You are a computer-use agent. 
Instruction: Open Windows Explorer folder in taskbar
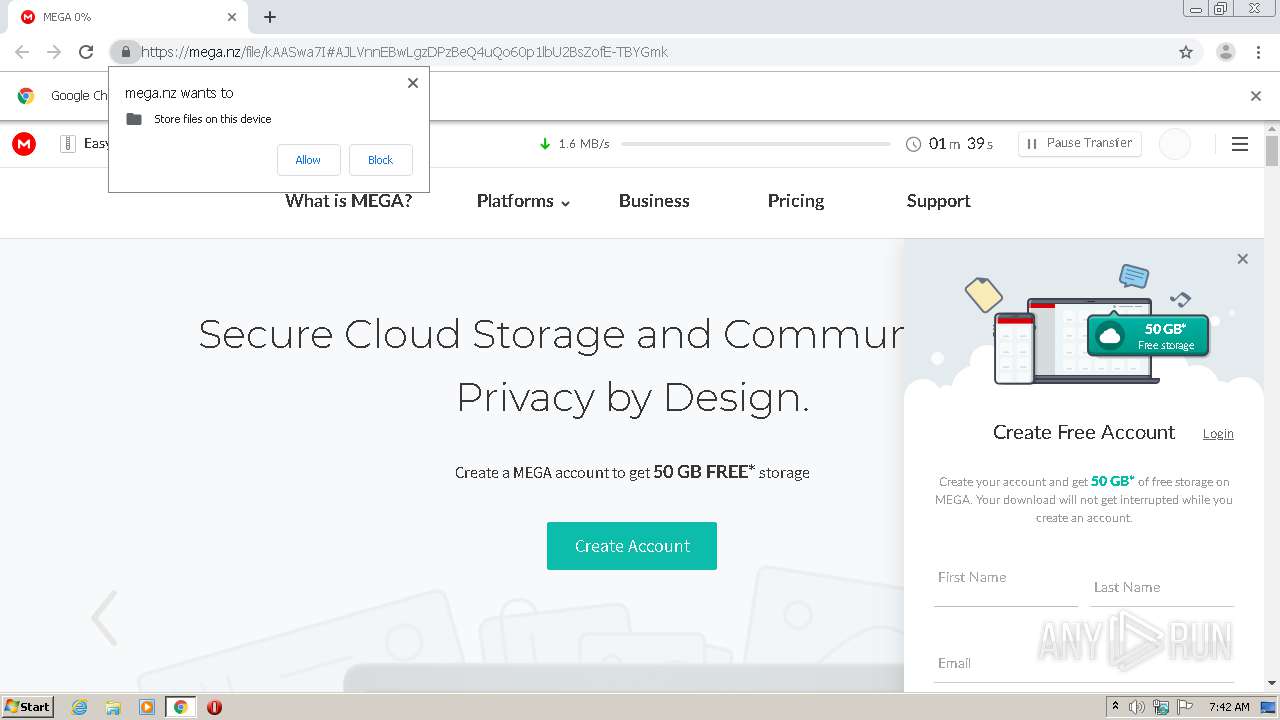coord(113,707)
